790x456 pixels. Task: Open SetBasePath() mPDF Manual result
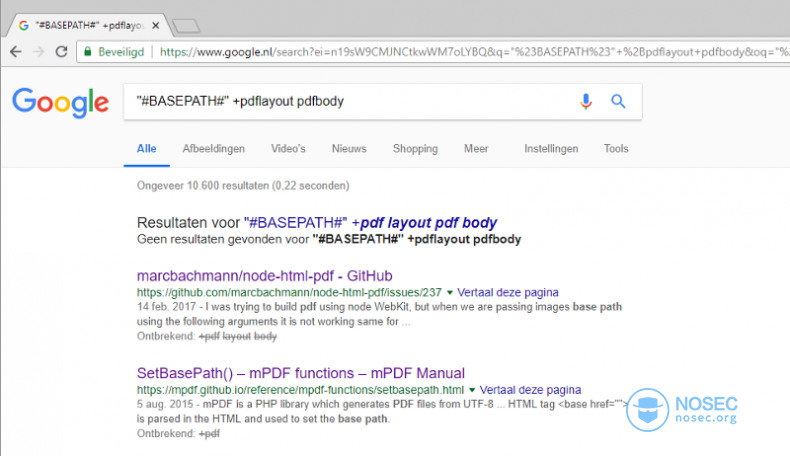pos(301,373)
